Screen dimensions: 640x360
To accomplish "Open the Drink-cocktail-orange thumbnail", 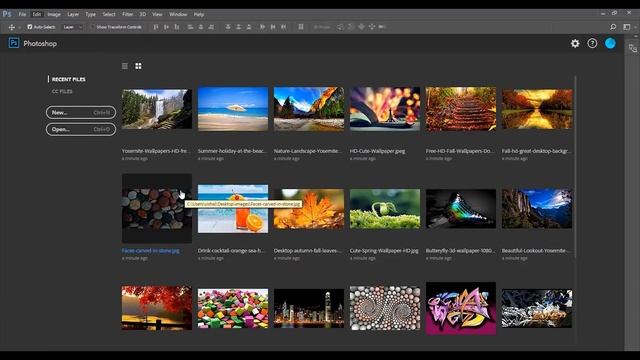I will (x=233, y=209).
